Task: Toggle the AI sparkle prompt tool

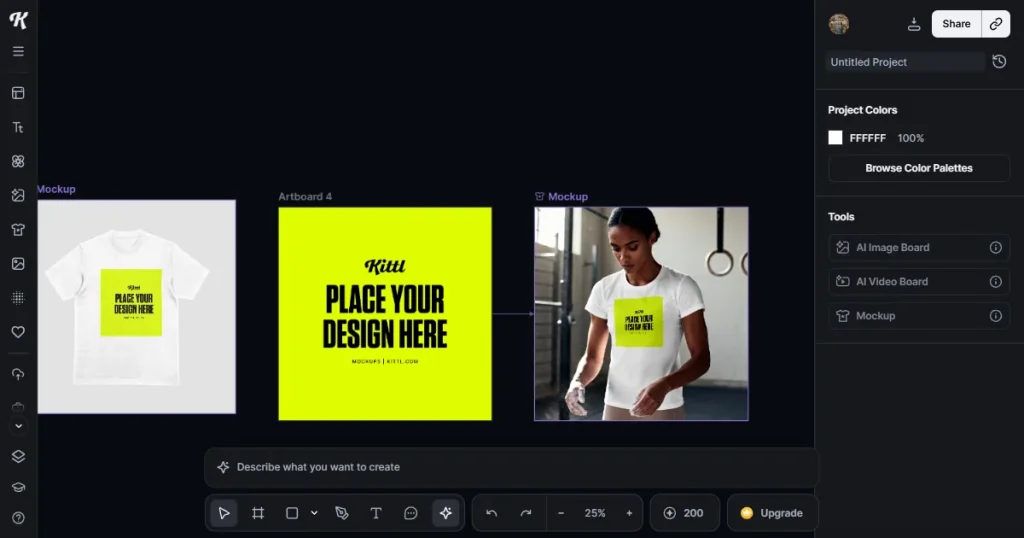Action: point(446,513)
